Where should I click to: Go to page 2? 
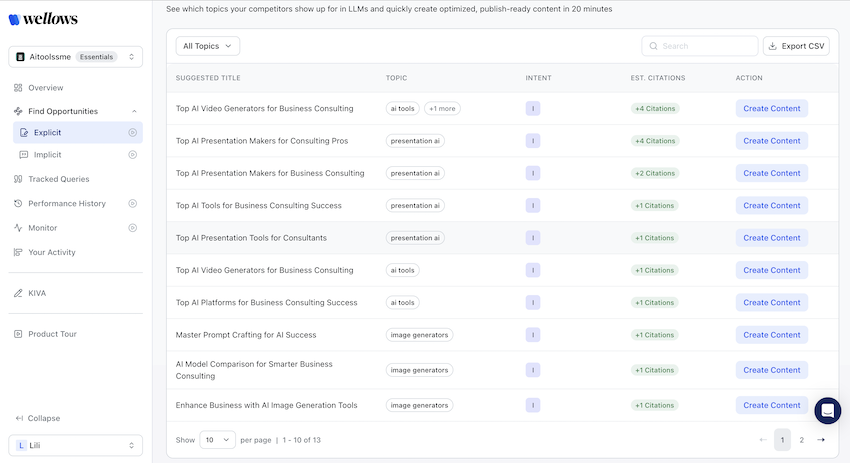click(801, 440)
